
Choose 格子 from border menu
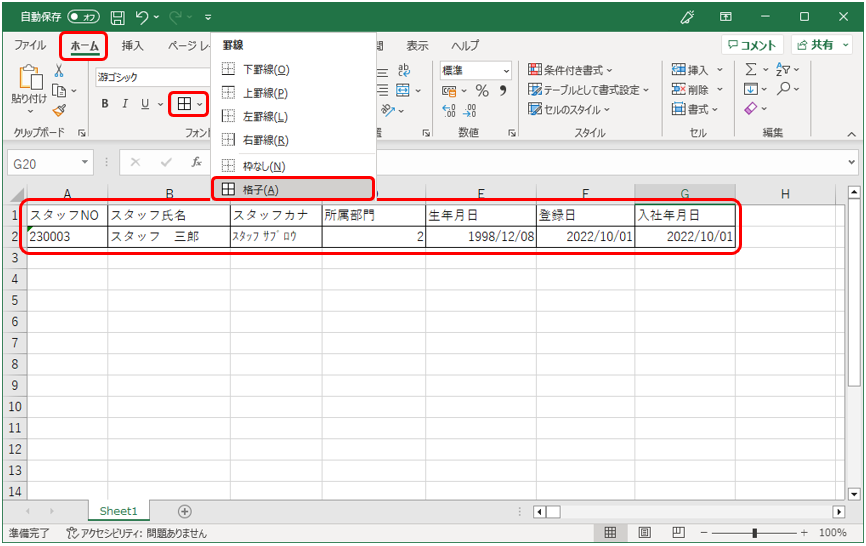[293, 189]
